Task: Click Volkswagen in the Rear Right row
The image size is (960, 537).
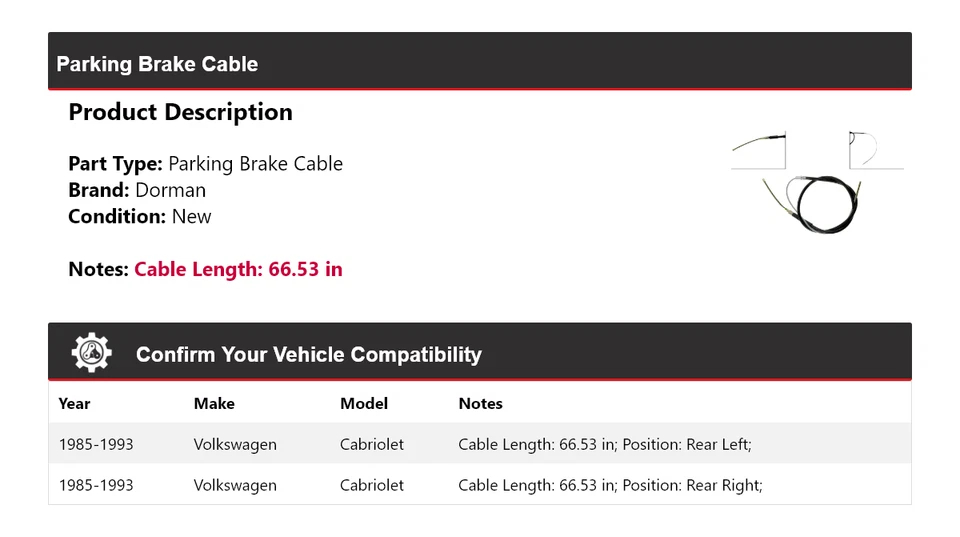Action: (235, 485)
